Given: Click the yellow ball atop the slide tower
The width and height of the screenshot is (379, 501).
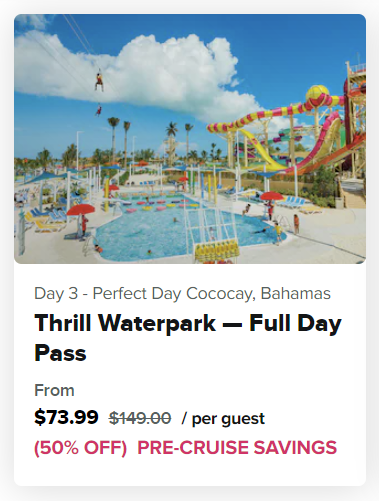Looking at the screenshot, I should coord(317,93).
